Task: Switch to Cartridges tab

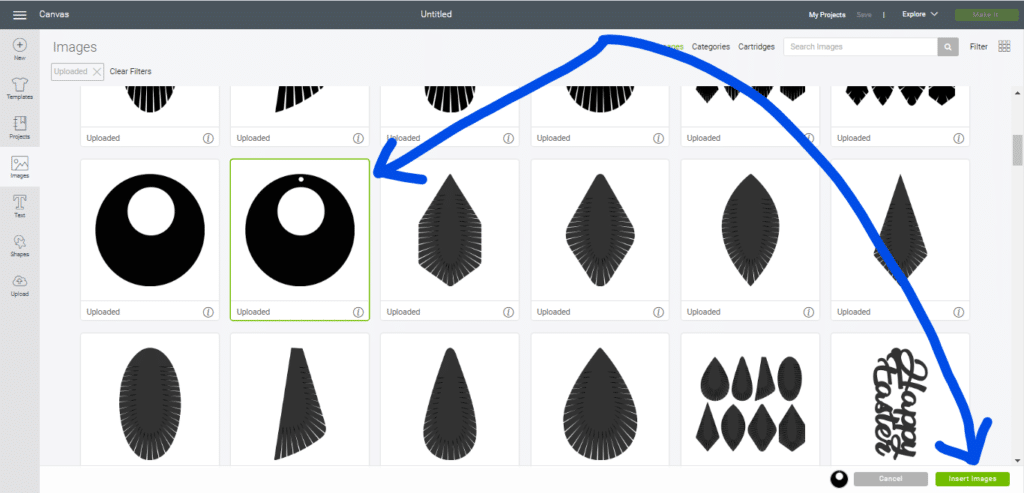Action: pos(756,47)
